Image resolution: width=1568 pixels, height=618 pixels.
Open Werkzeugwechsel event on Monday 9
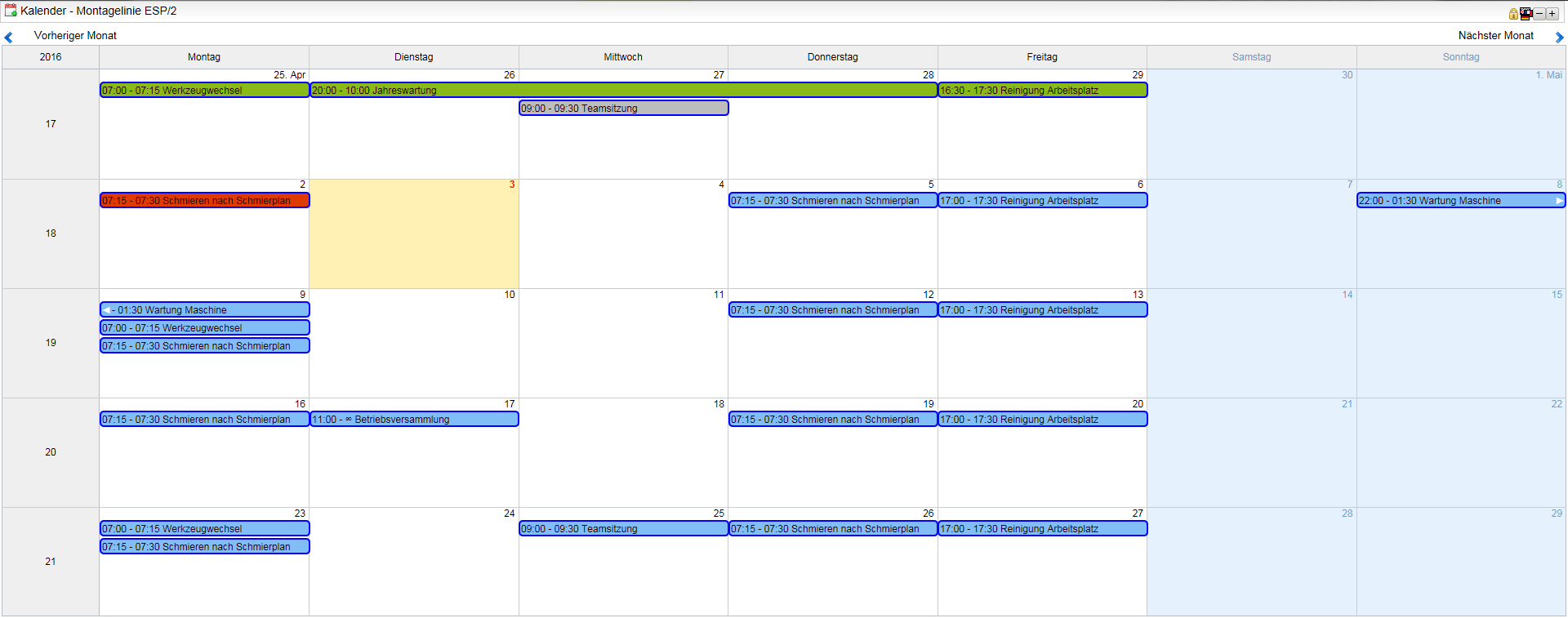click(204, 328)
